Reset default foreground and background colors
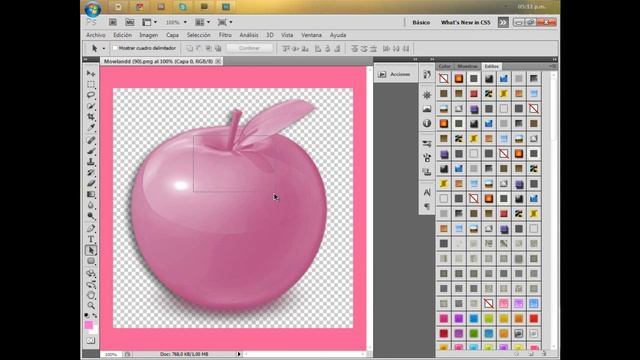Image resolution: width=640 pixels, height=360 pixels. coord(87,316)
